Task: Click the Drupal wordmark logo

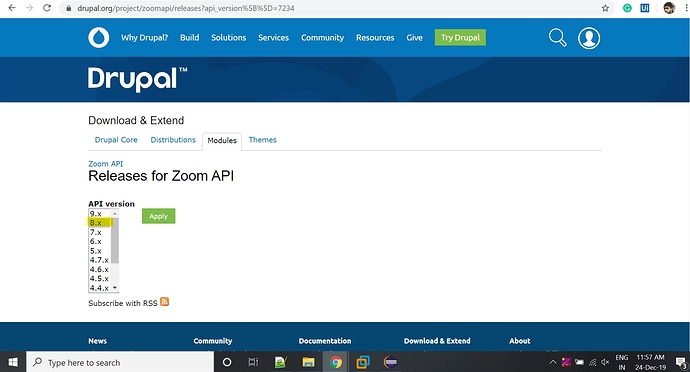Action: point(137,79)
